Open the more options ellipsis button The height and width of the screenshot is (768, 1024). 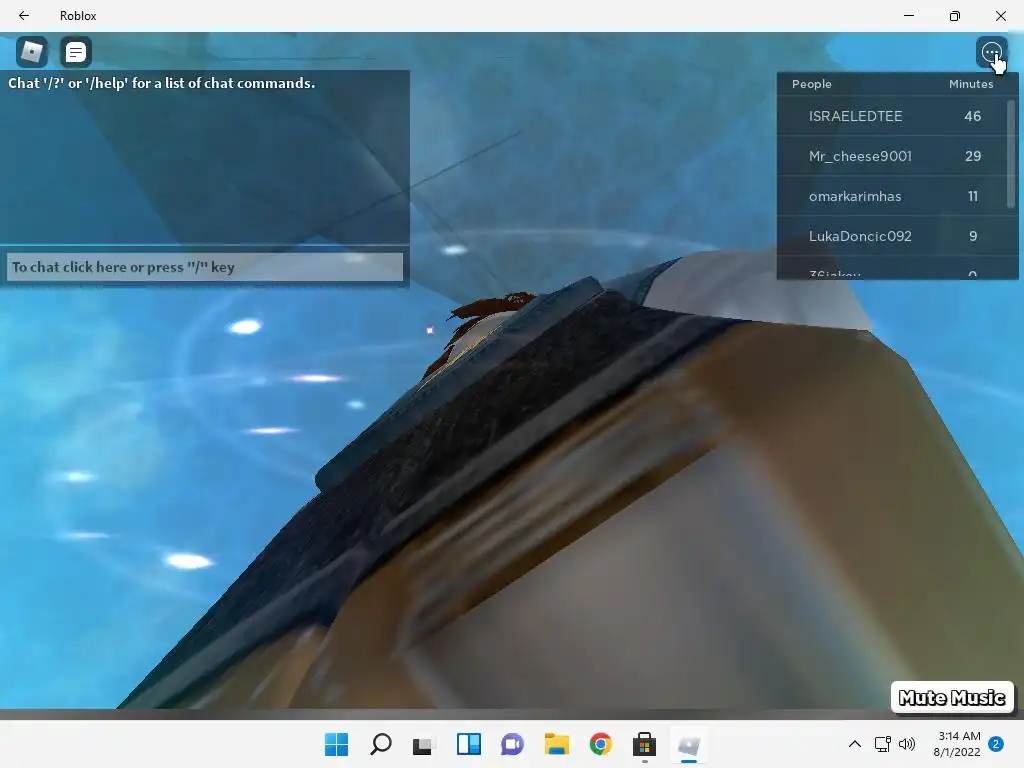click(991, 52)
